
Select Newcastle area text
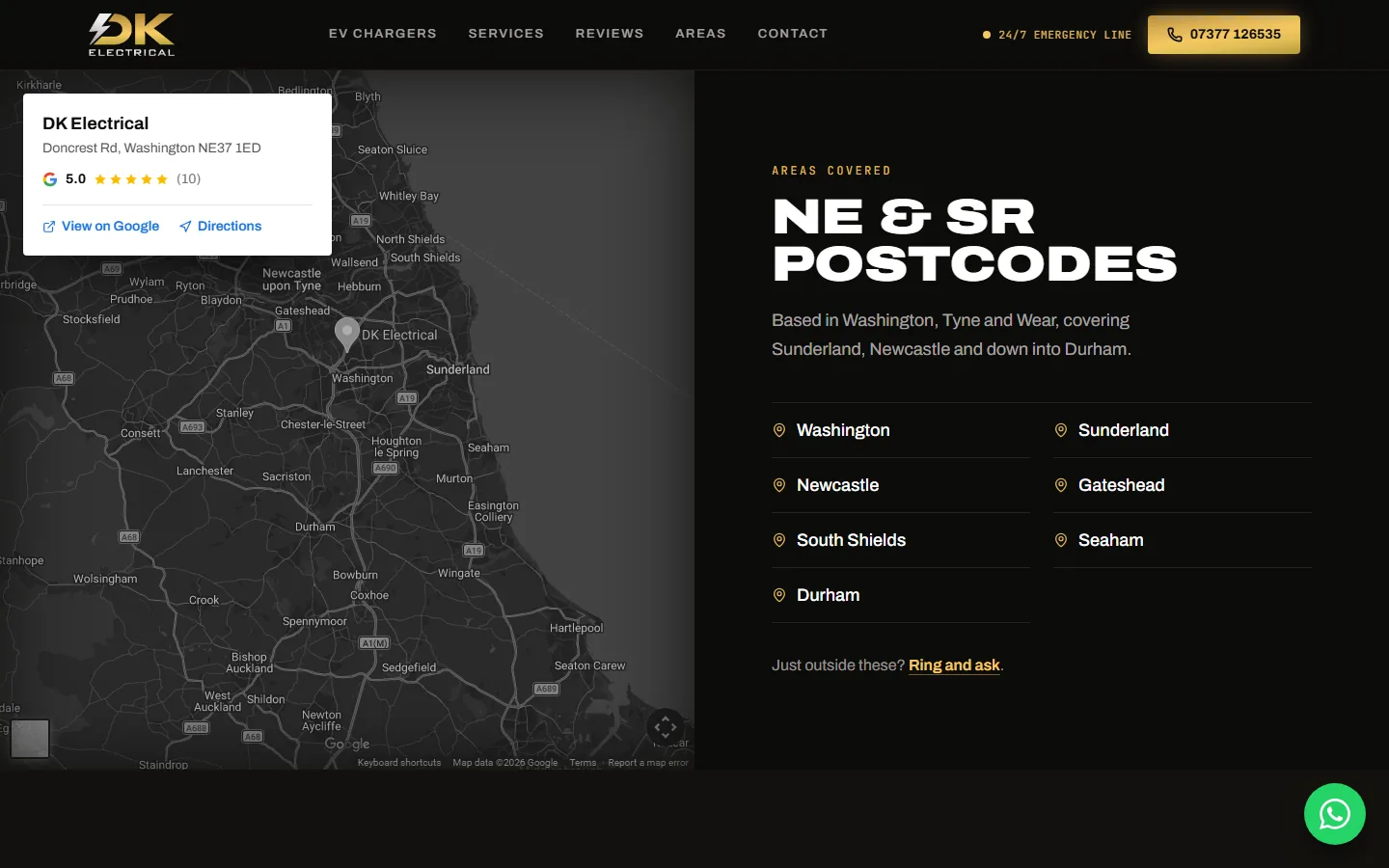[x=838, y=485]
